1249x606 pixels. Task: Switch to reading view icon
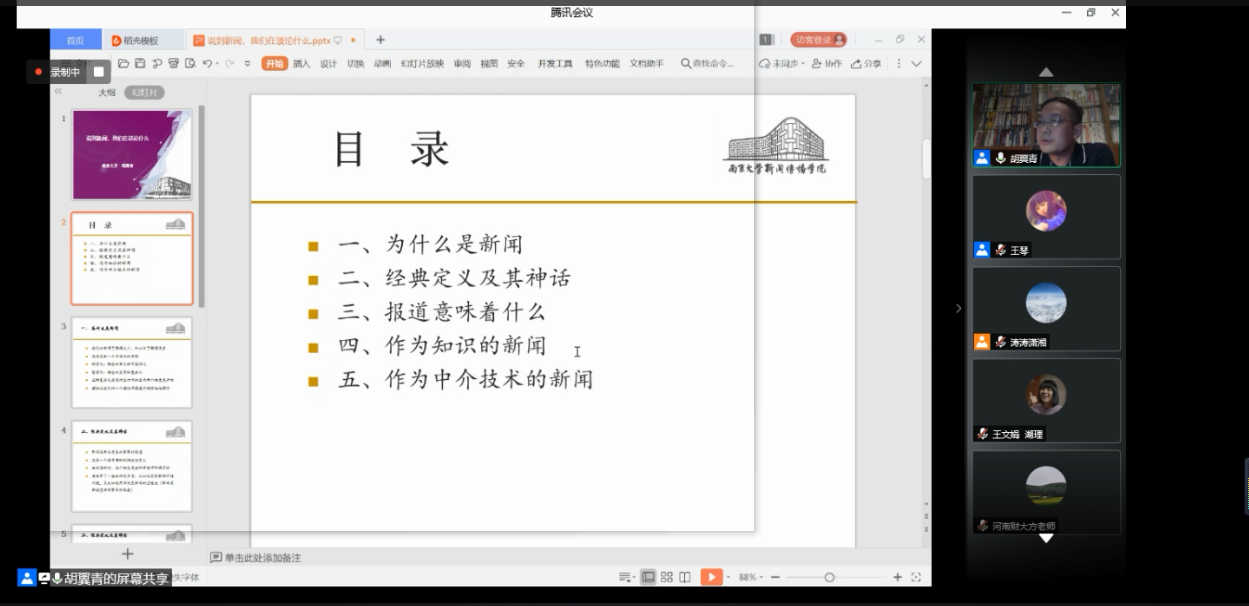tap(685, 577)
